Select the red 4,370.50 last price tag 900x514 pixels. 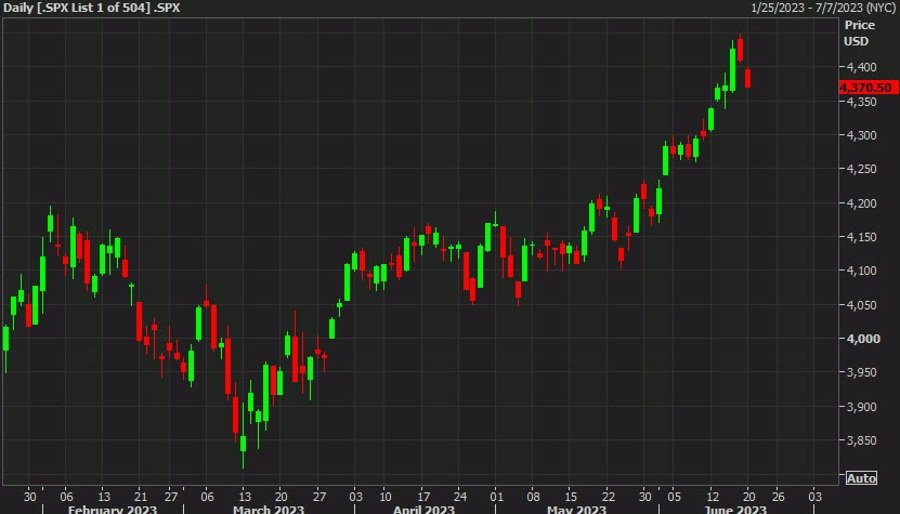[865, 88]
